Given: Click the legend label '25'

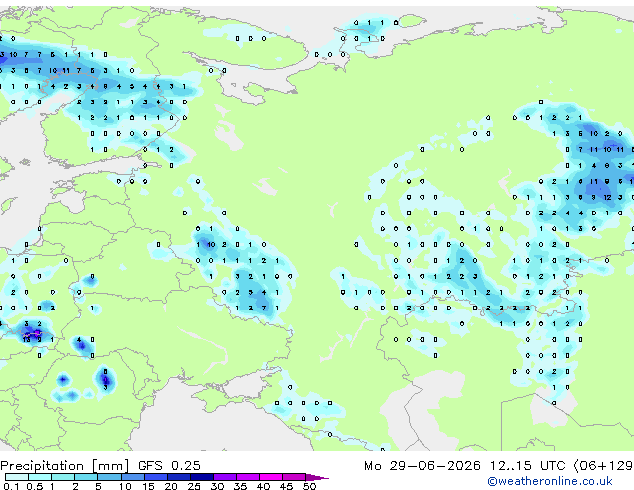Looking at the screenshot, I should [194, 486].
